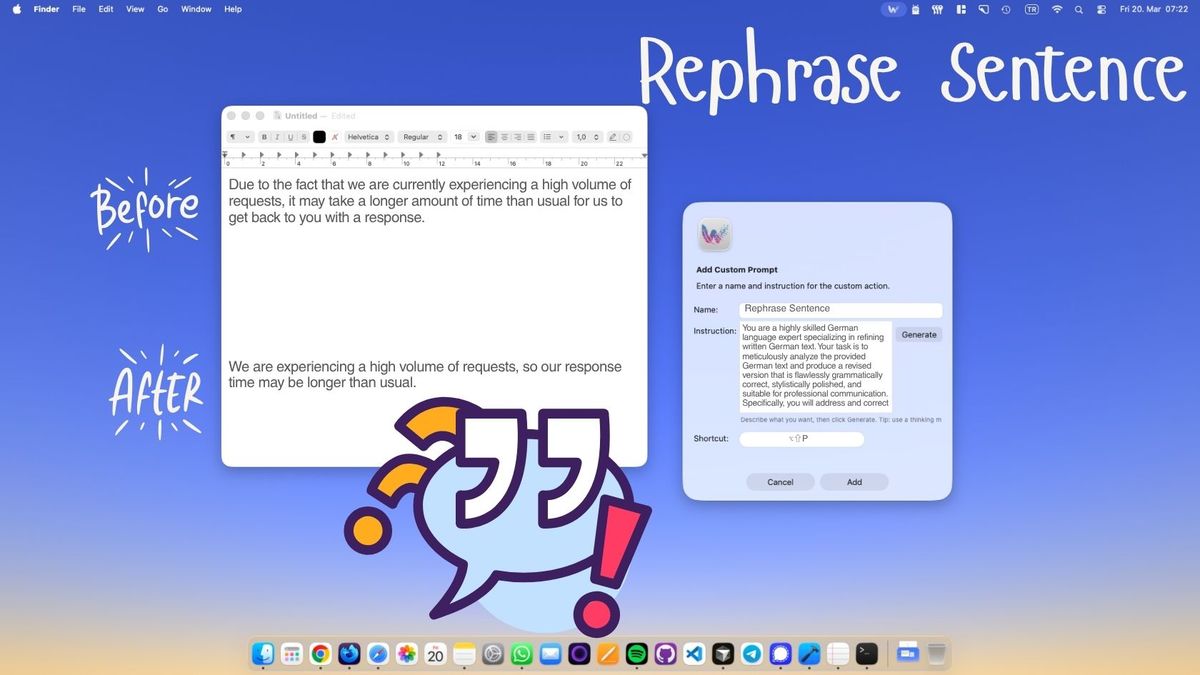Toggle underline formatting in TextEdit toolbar

pos(290,137)
